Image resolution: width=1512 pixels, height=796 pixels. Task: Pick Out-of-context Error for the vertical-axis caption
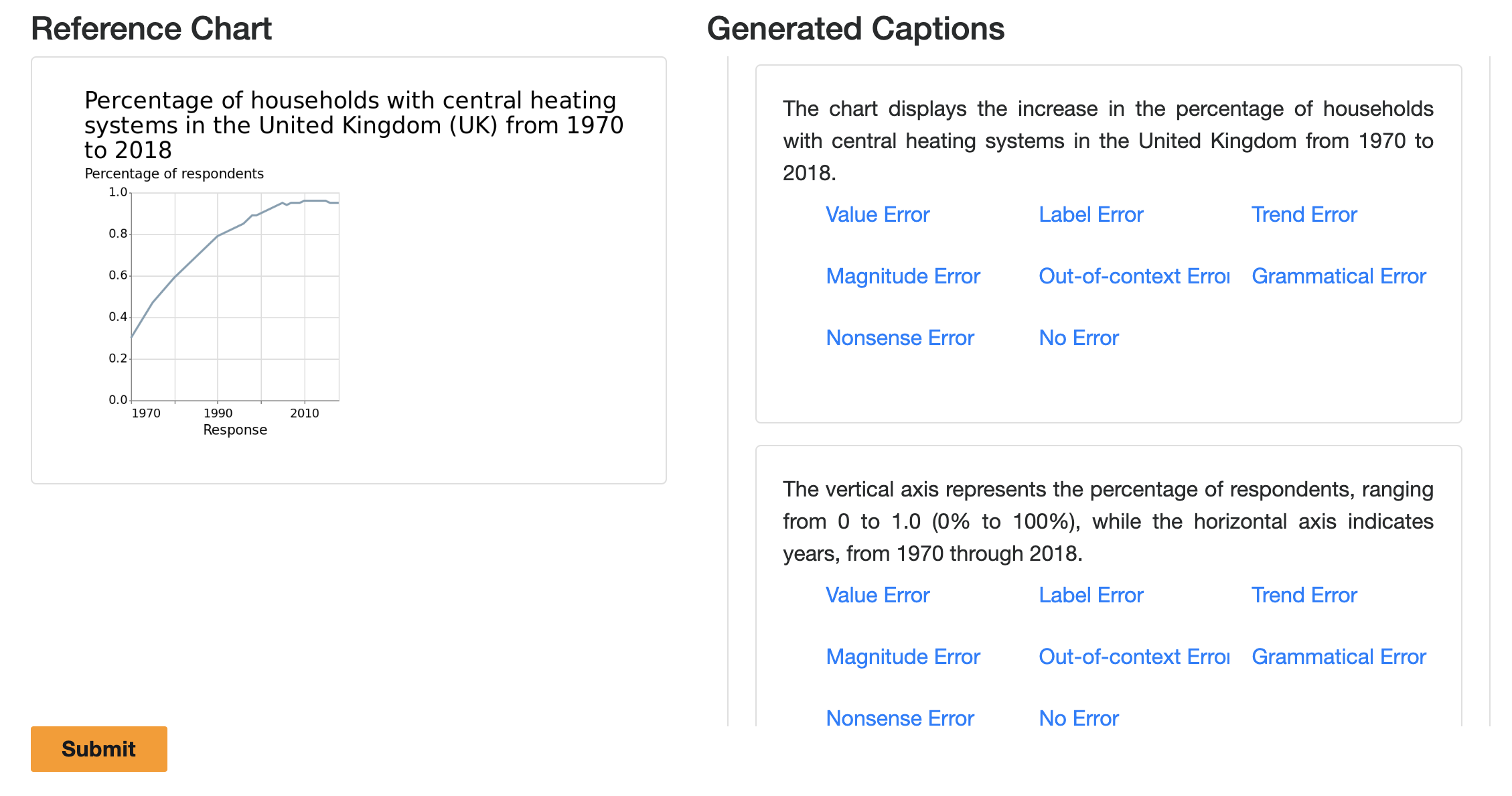point(1133,657)
